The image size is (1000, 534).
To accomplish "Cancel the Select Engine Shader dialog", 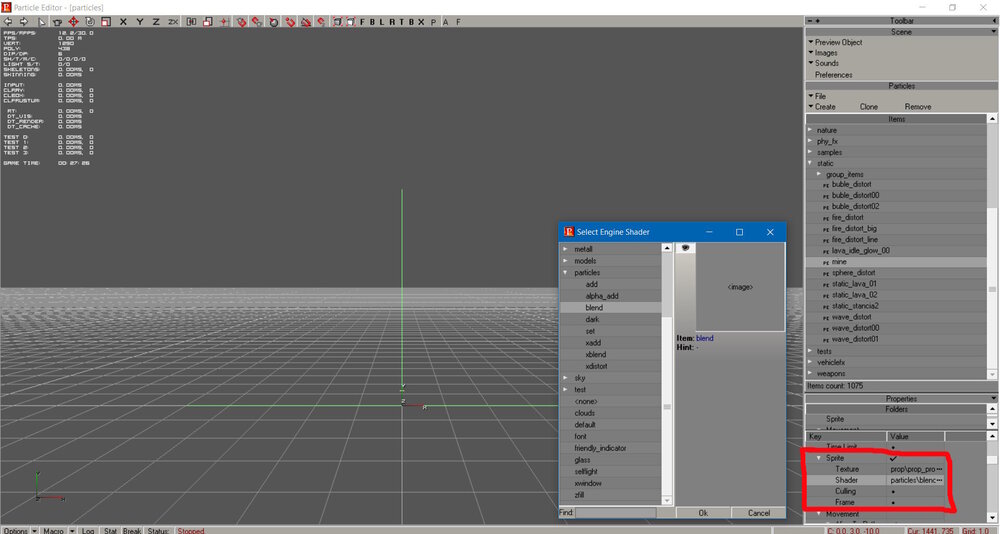I will point(758,512).
